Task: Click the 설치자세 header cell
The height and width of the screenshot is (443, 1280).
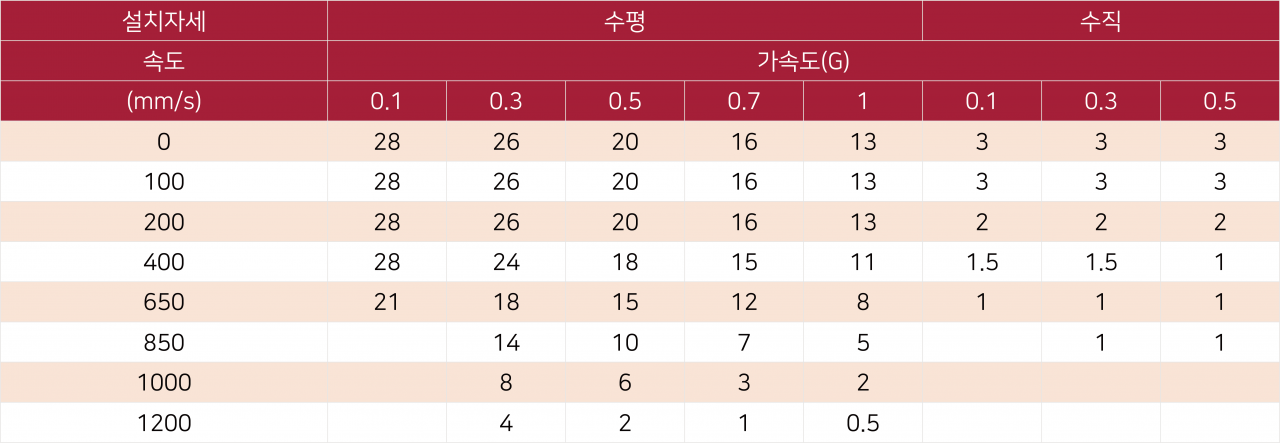Action: click(x=163, y=21)
